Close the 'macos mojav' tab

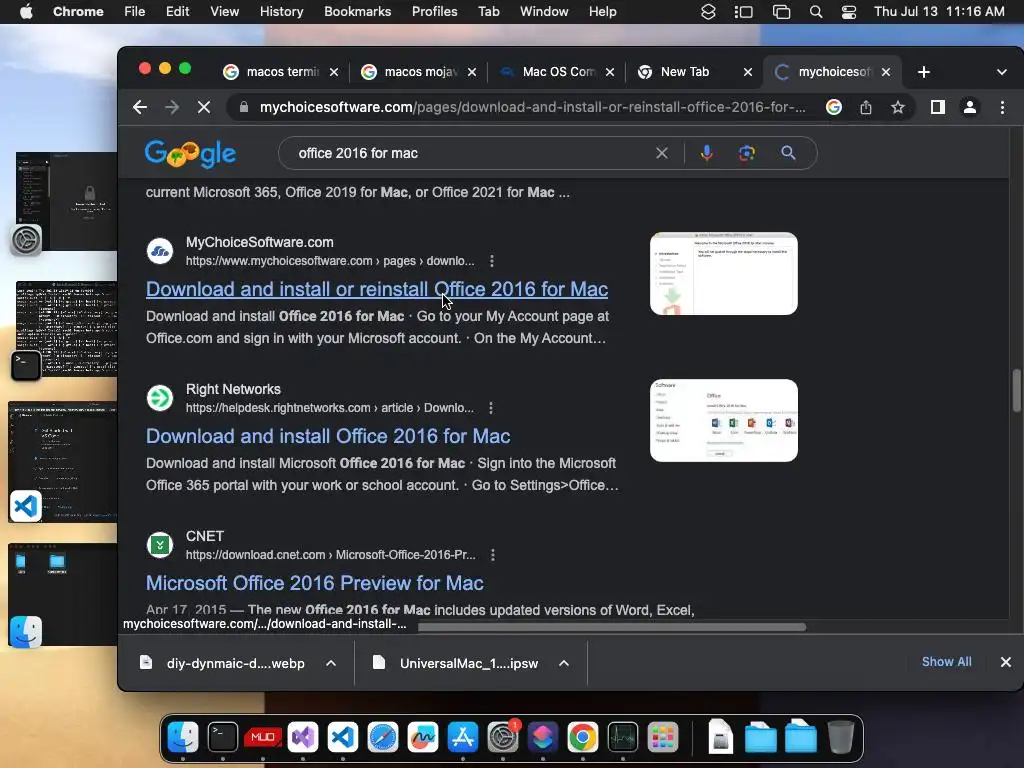(472, 72)
